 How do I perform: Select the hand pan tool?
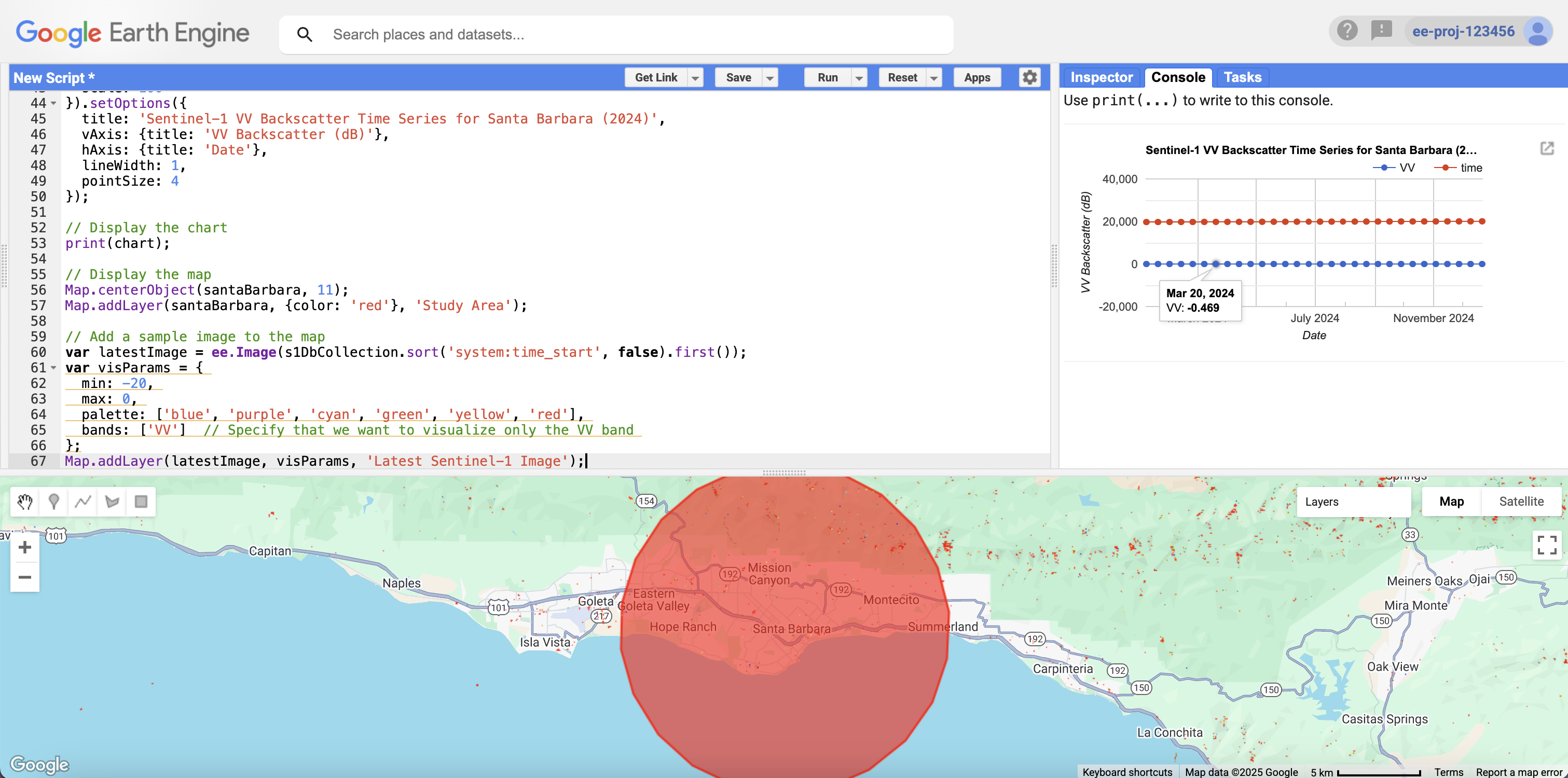point(25,501)
